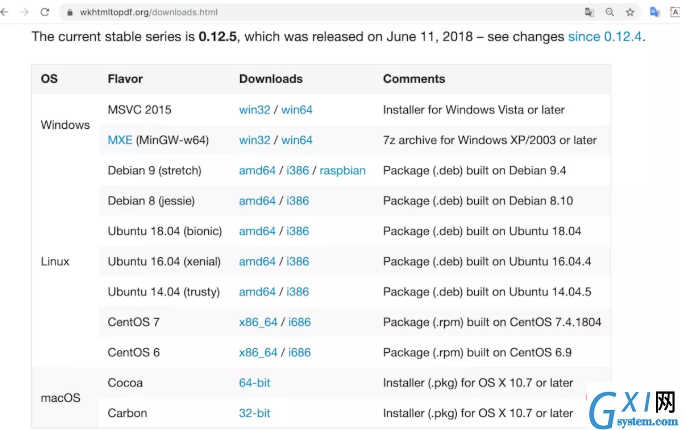Click the 'Flavor' column header
Viewport: 685px width, 430px height.
[125, 79]
